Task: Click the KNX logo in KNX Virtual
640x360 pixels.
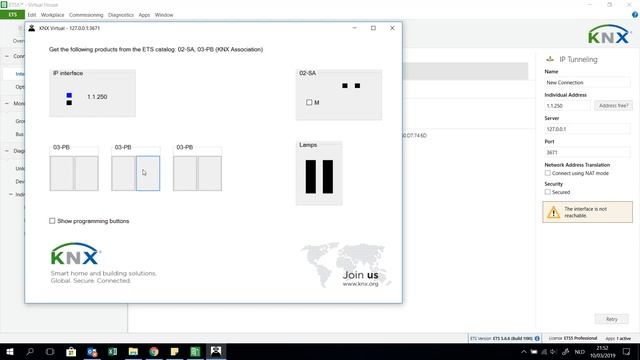Action: tap(76, 254)
